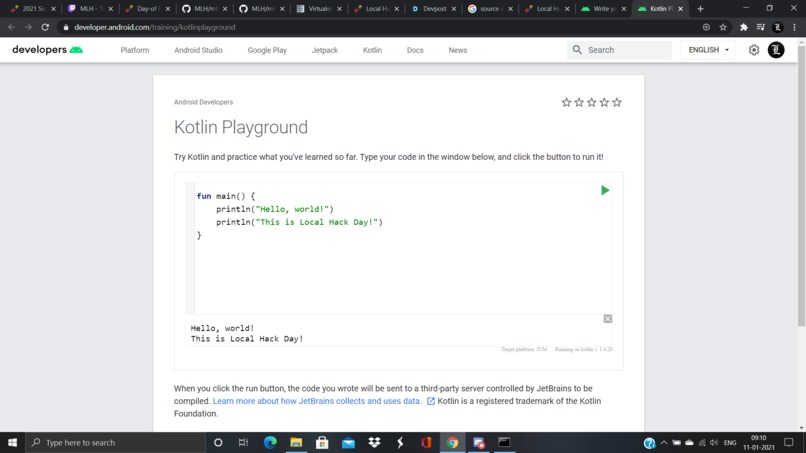
Task: Click in the site Search field
Action: (x=619, y=50)
